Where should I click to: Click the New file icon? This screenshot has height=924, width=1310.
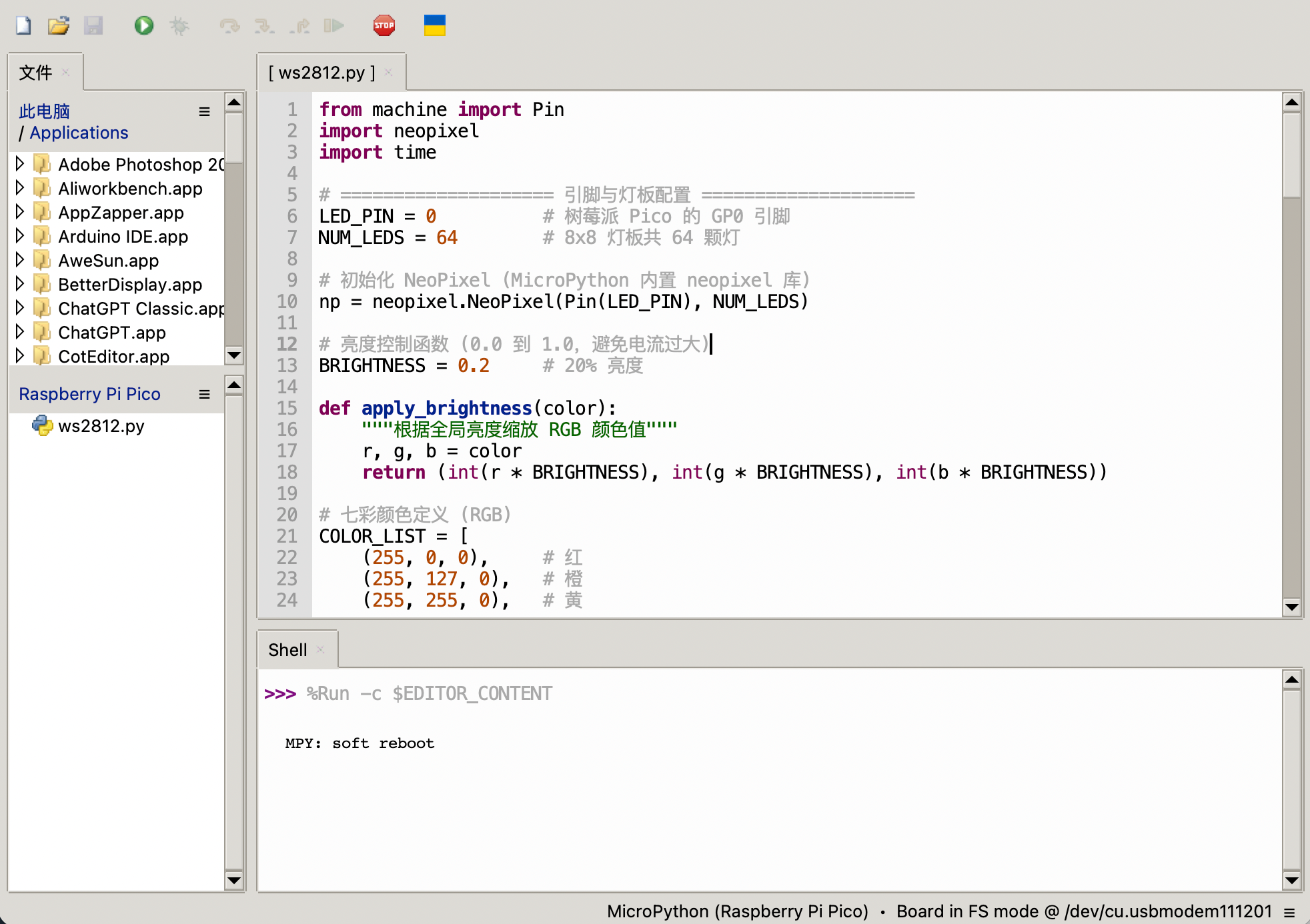click(23, 26)
